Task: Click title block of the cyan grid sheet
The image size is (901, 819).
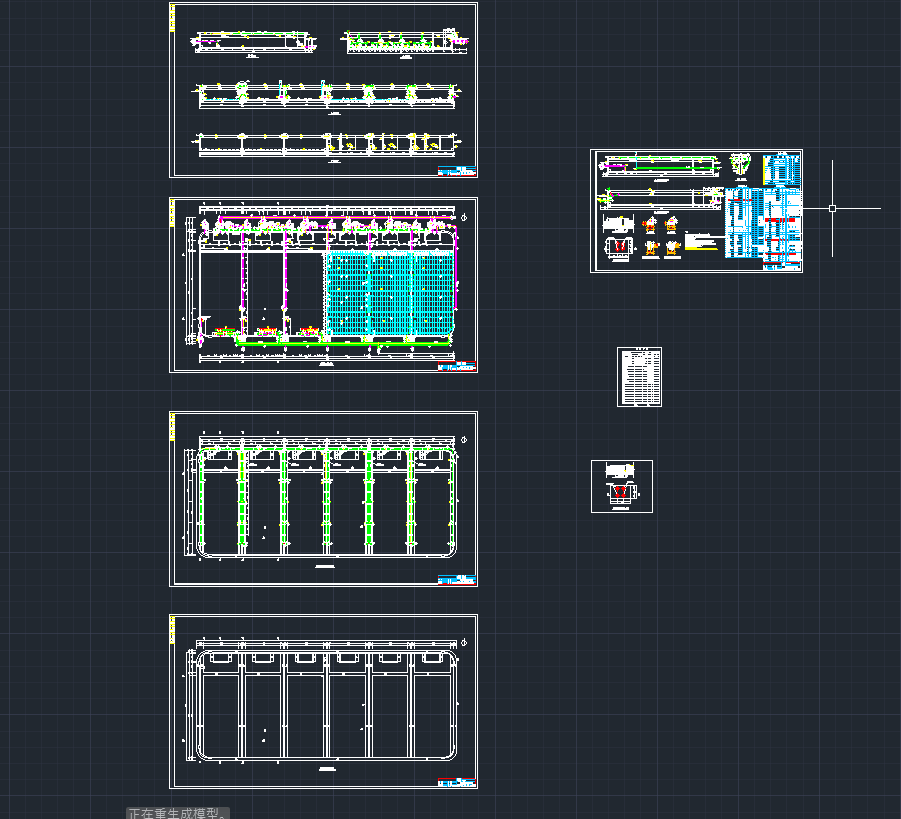Action: [x=457, y=366]
